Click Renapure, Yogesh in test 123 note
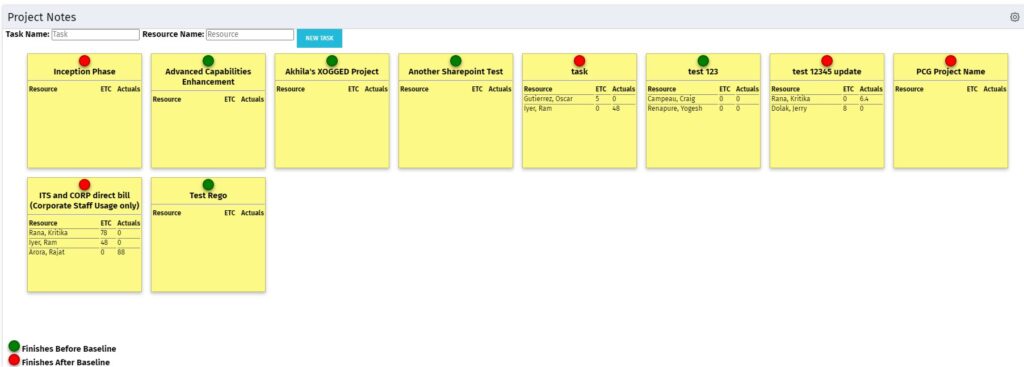1024x367 pixels. coord(675,108)
